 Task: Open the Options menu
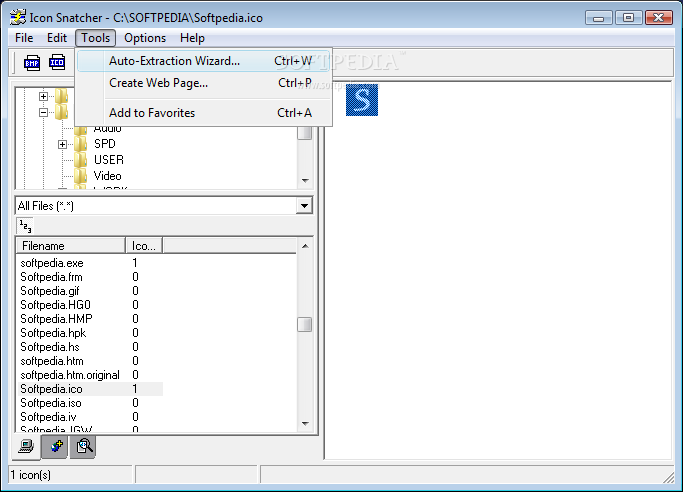click(145, 38)
